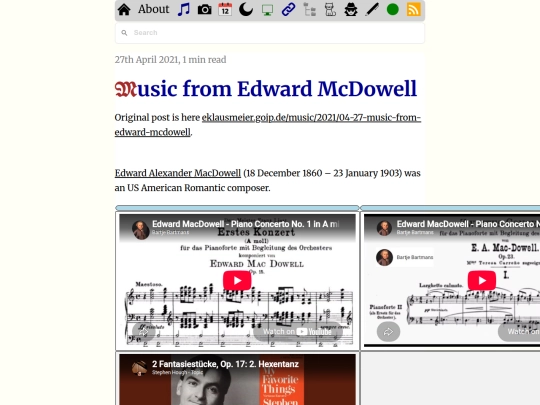The height and width of the screenshot is (405, 540).
Task: Click the green monitor icon
Action: [267, 10]
